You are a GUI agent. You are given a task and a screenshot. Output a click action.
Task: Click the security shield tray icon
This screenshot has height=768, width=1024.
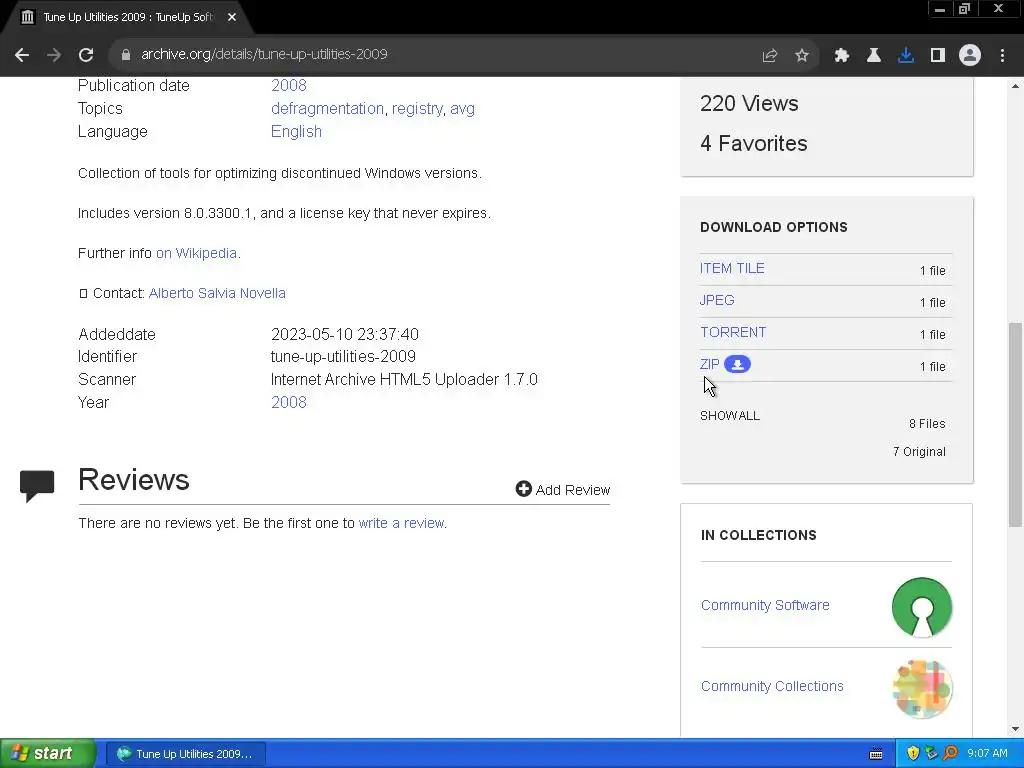913,754
